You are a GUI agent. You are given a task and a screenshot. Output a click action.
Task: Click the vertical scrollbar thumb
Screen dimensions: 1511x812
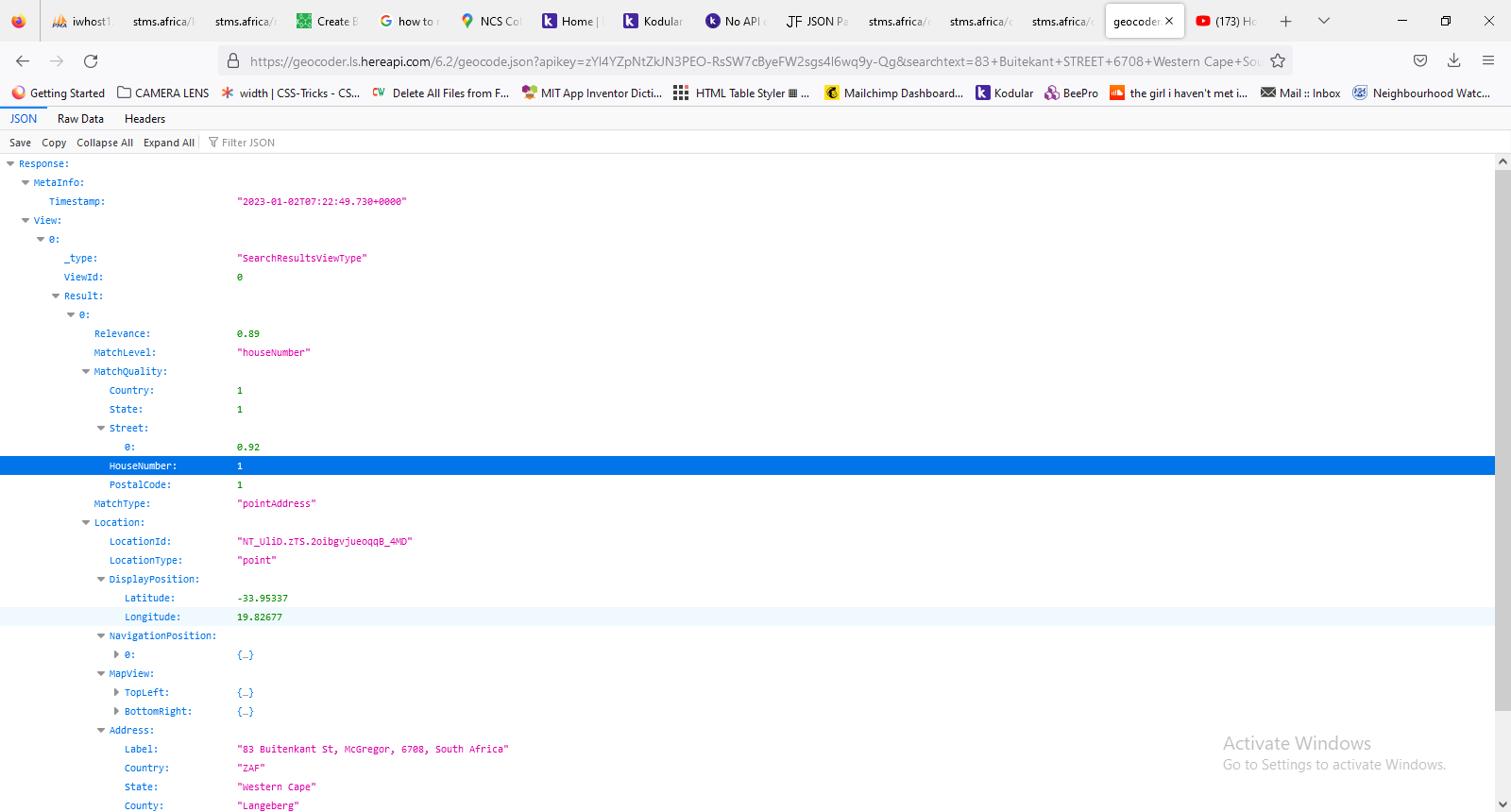(x=1503, y=440)
